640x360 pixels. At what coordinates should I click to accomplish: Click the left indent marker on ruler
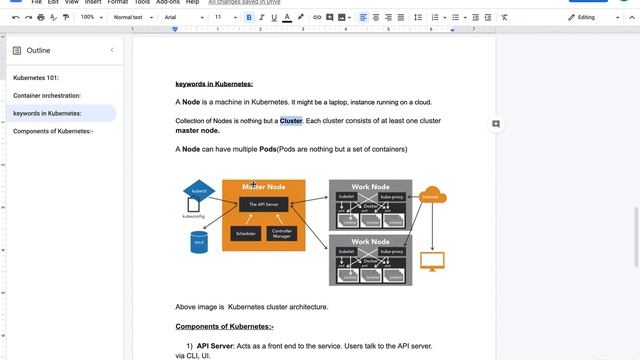pyautogui.click(x=175, y=29)
